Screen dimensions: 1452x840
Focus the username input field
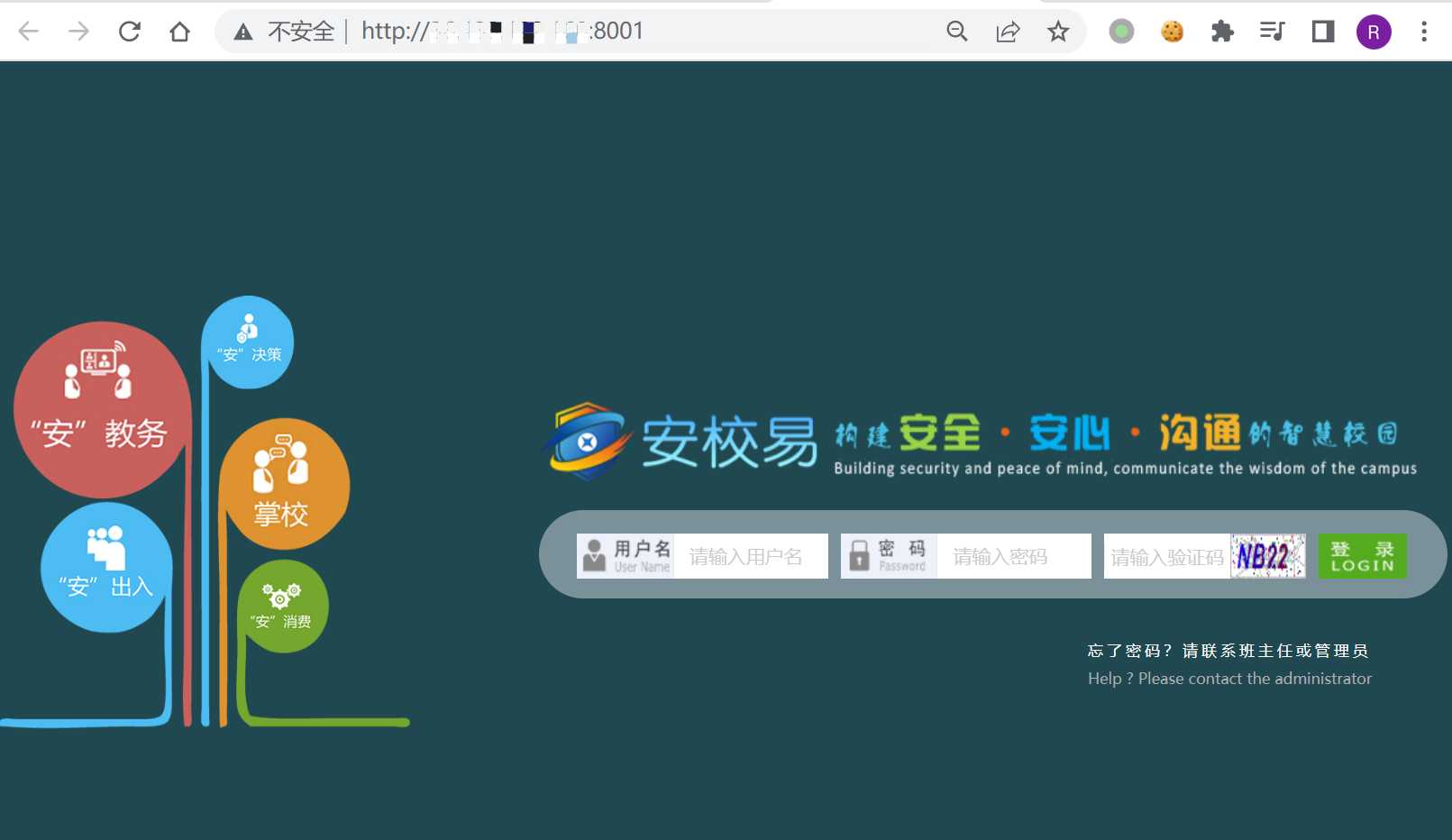point(750,557)
